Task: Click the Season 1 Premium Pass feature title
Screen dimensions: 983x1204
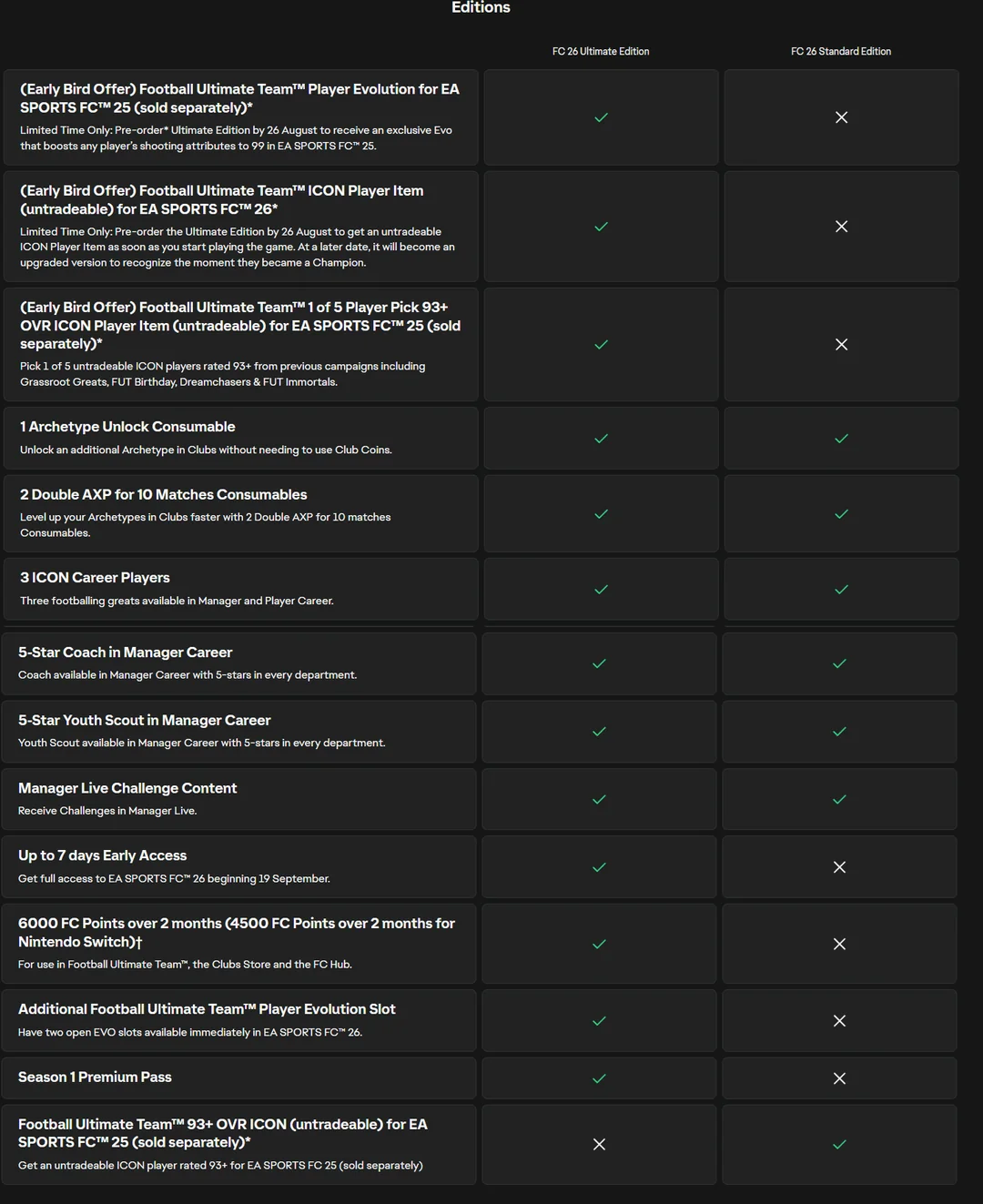Action: tap(95, 1077)
